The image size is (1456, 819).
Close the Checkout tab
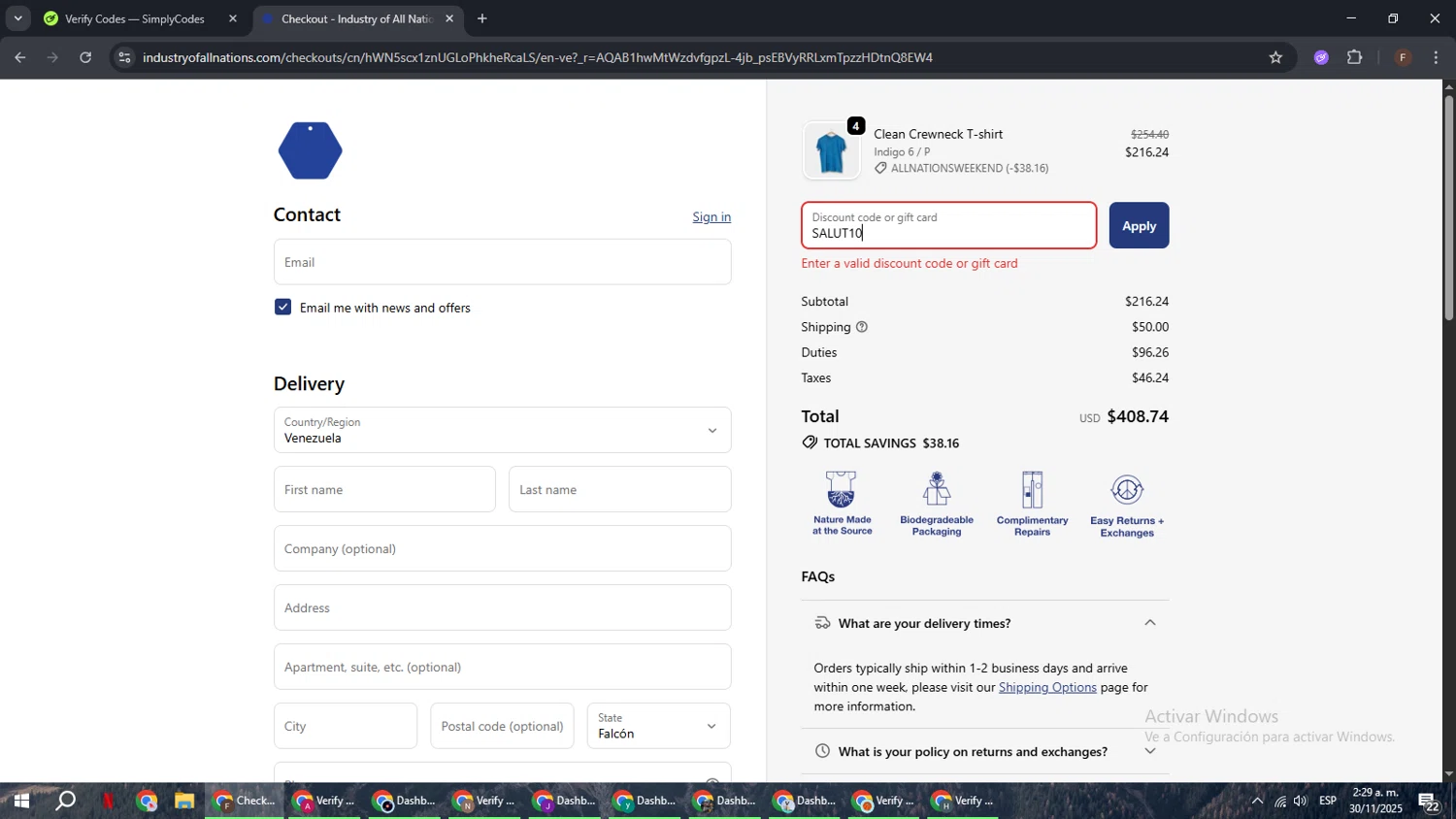click(449, 18)
